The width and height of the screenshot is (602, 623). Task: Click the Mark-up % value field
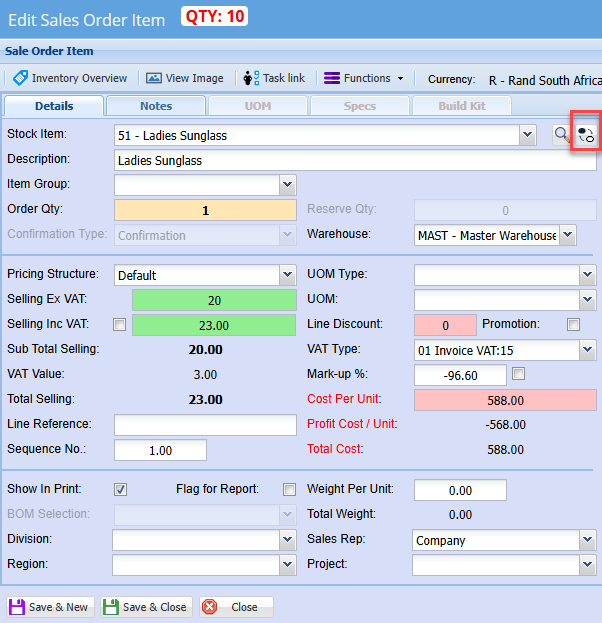click(460, 375)
